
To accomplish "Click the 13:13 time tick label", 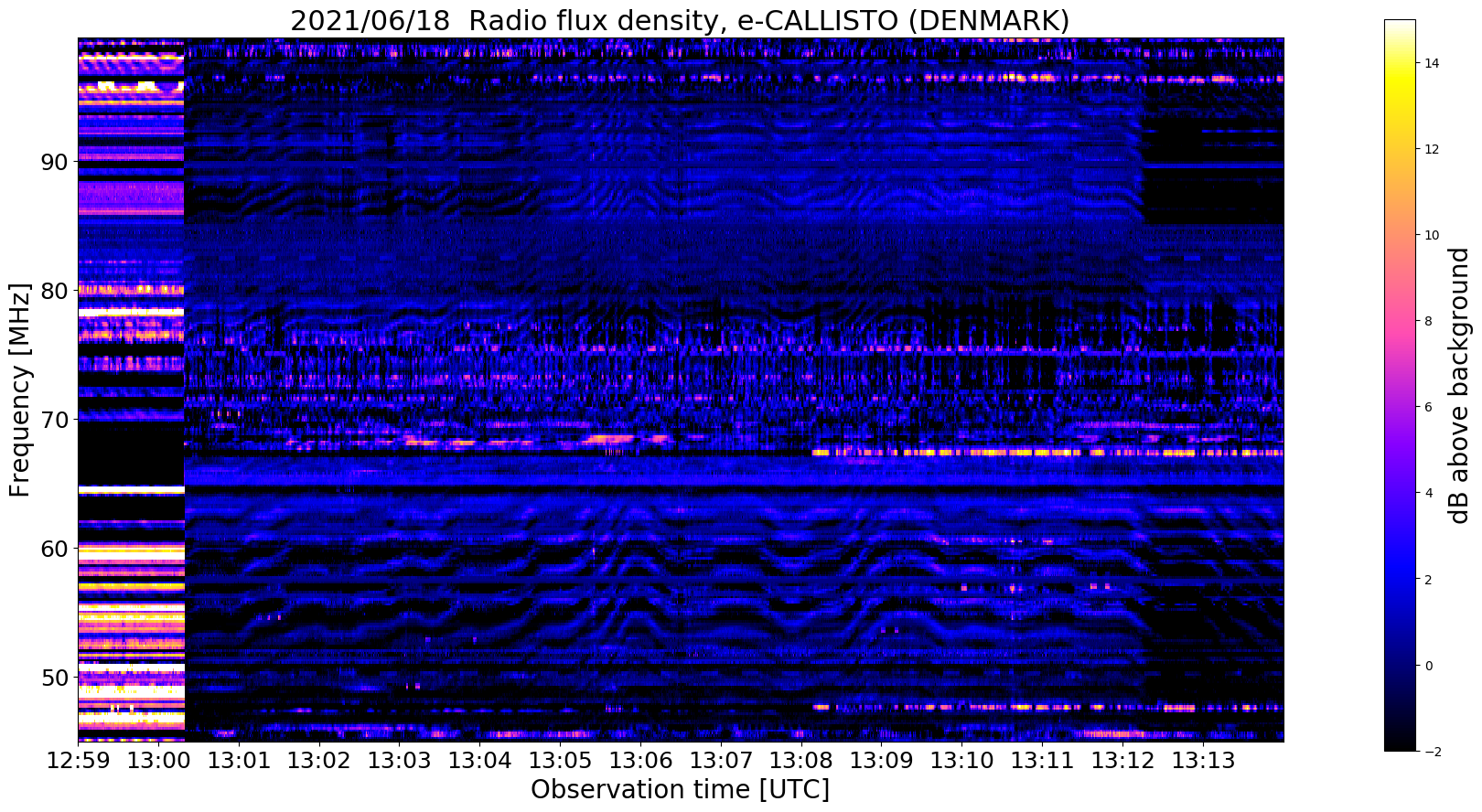I will (x=1203, y=760).
